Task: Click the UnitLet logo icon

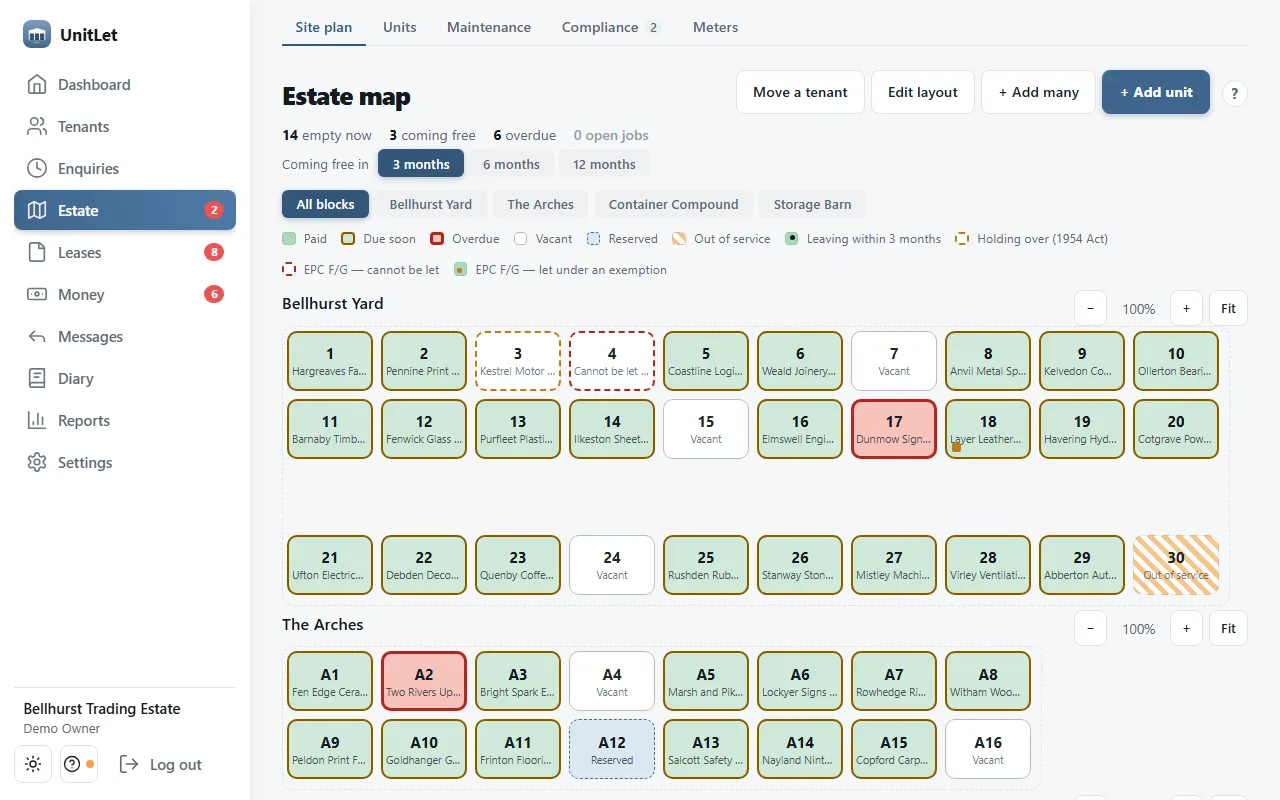Action: [x=37, y=34]
